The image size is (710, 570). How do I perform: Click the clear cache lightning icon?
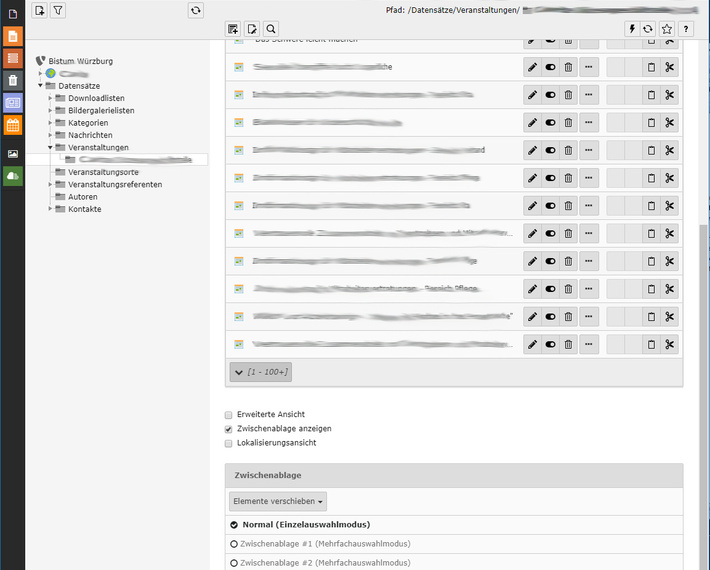[x=632, y=29]
